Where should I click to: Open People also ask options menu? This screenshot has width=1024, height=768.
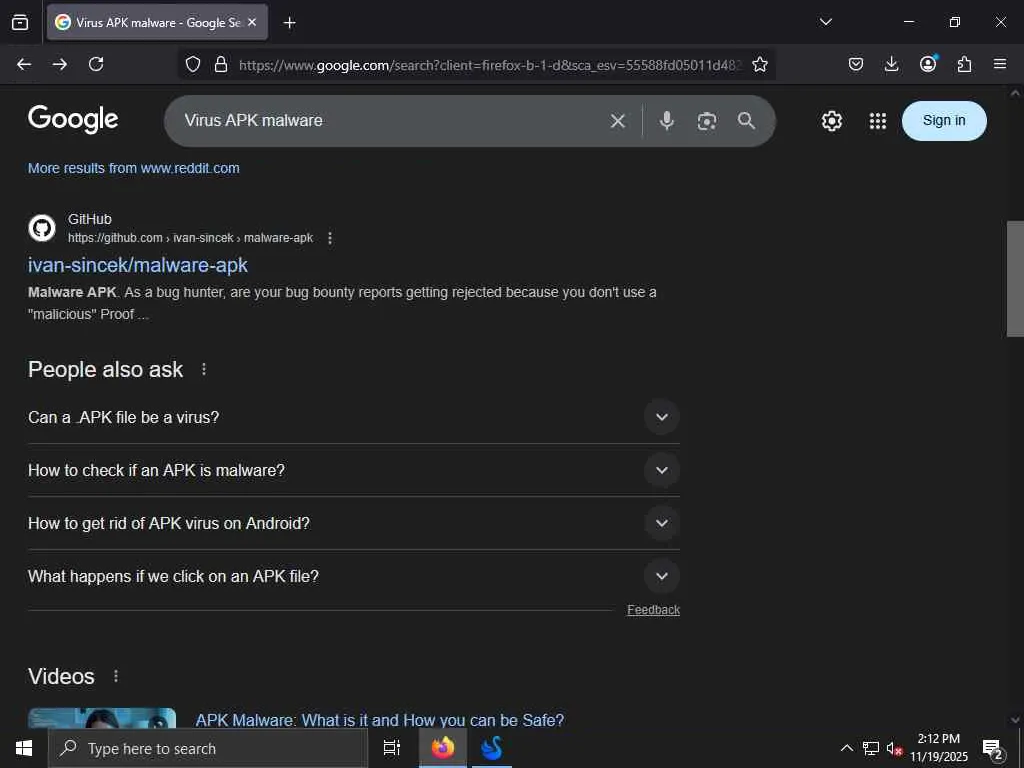click(204, 369)
